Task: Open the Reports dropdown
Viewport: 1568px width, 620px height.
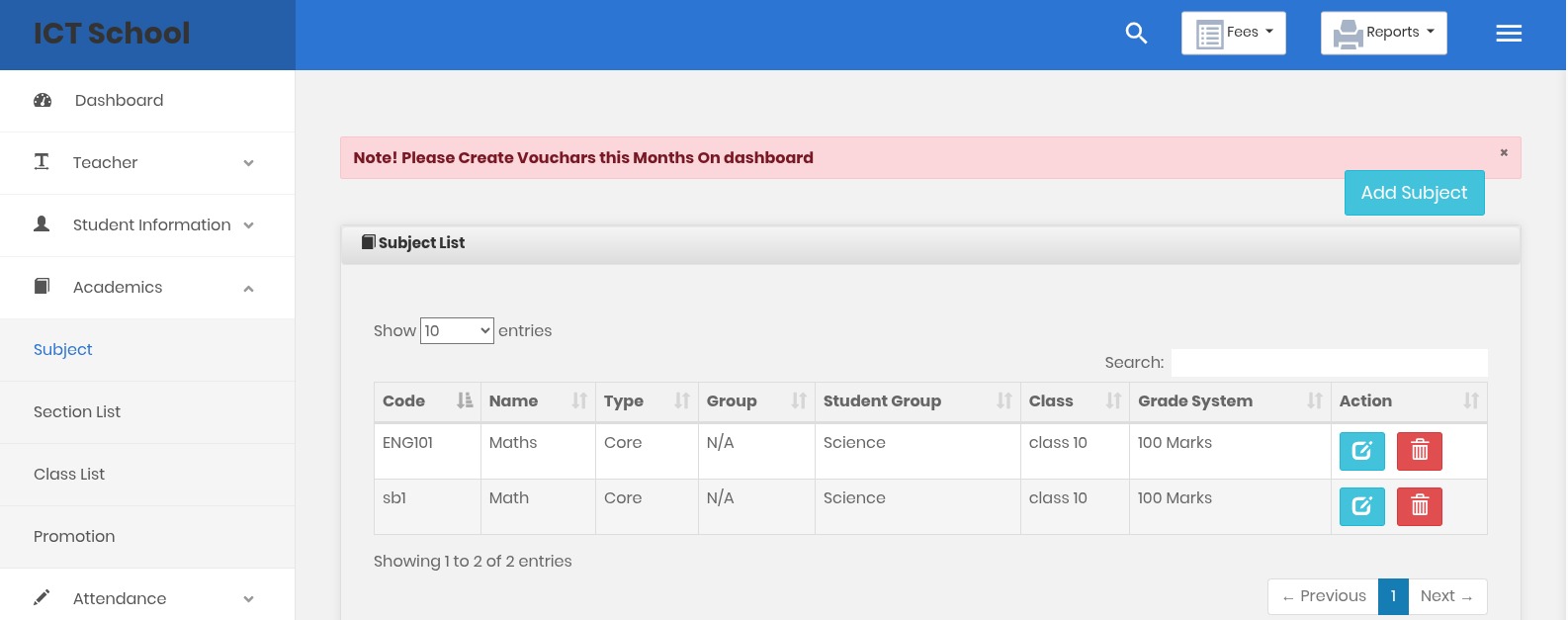Action: tap(1383, 33)
